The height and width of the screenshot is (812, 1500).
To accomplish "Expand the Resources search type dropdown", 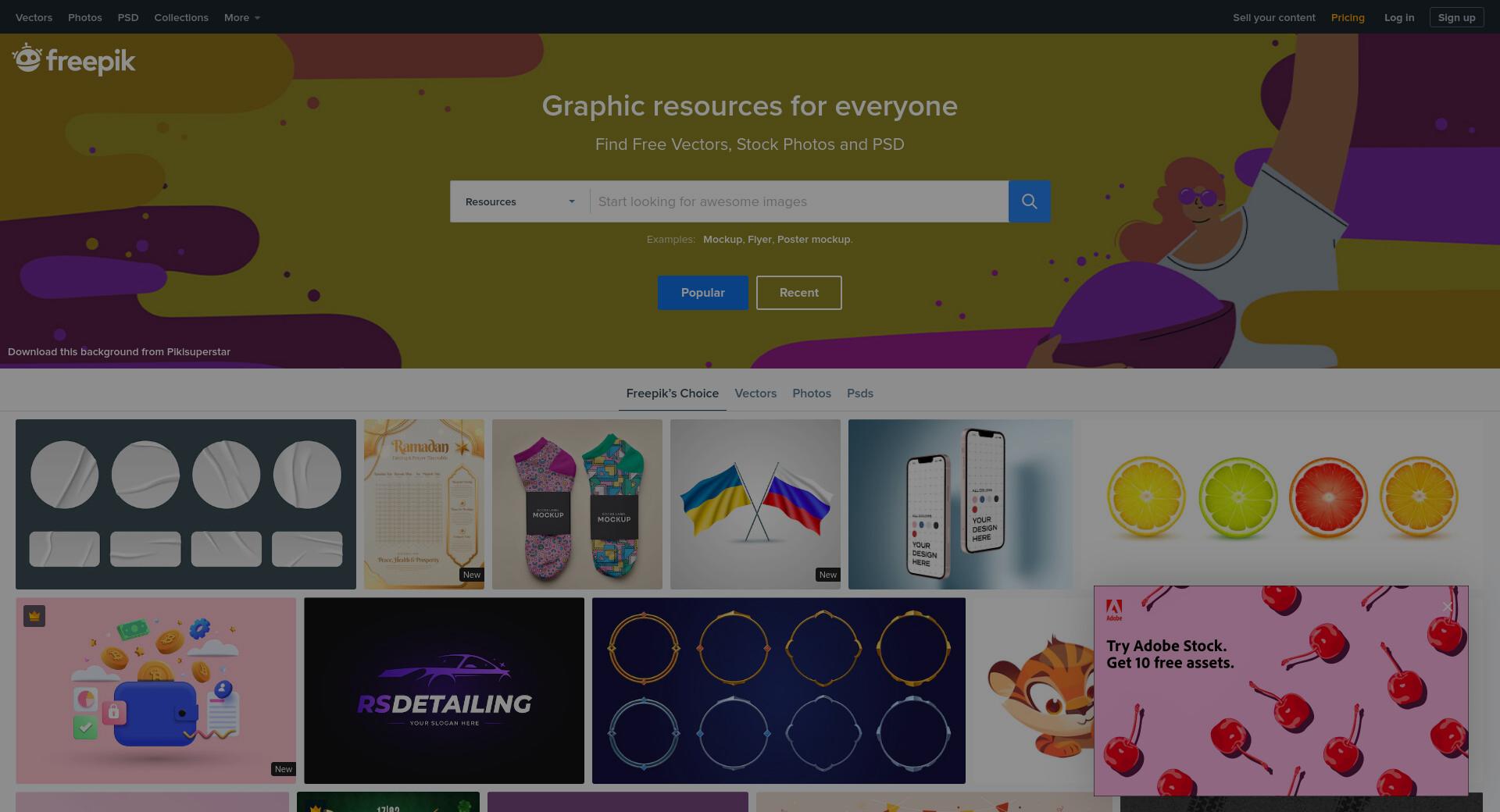I will point(520,201).
